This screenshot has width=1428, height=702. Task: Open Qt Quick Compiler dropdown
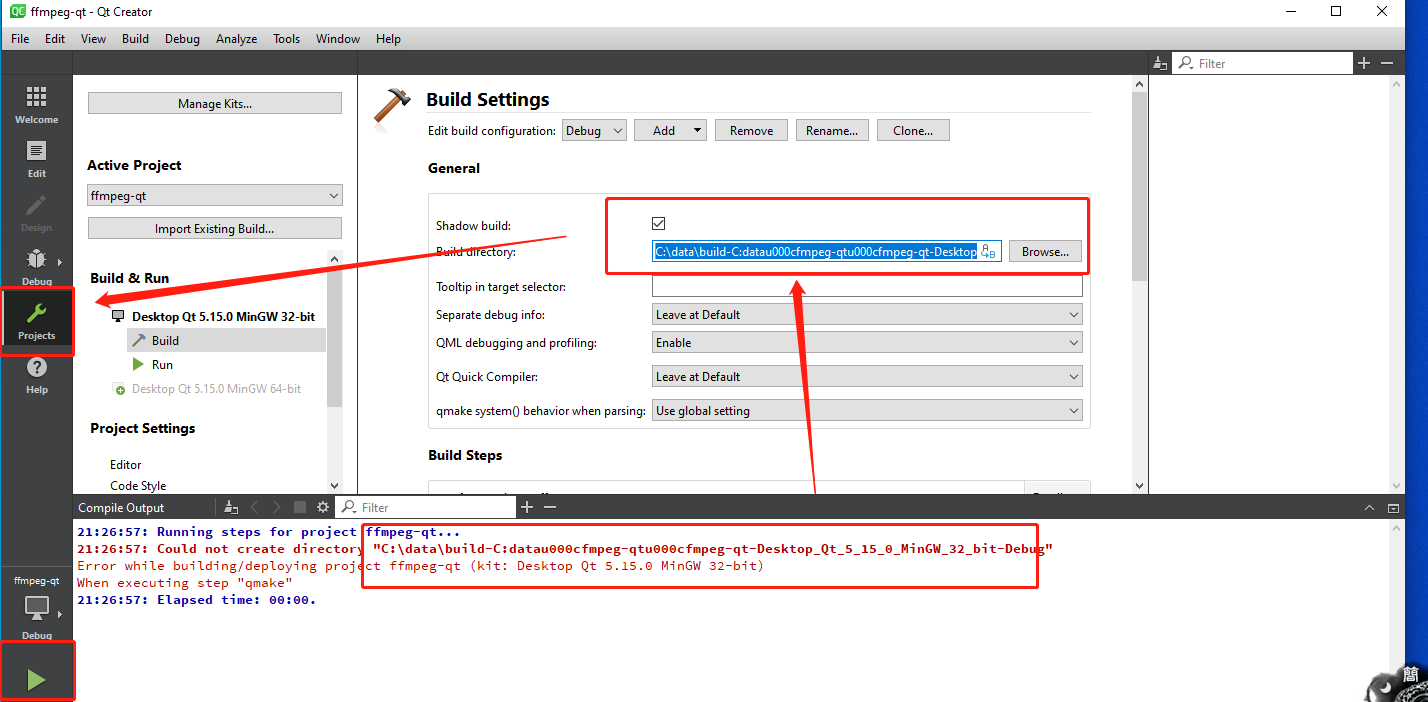tap(867, 377)
